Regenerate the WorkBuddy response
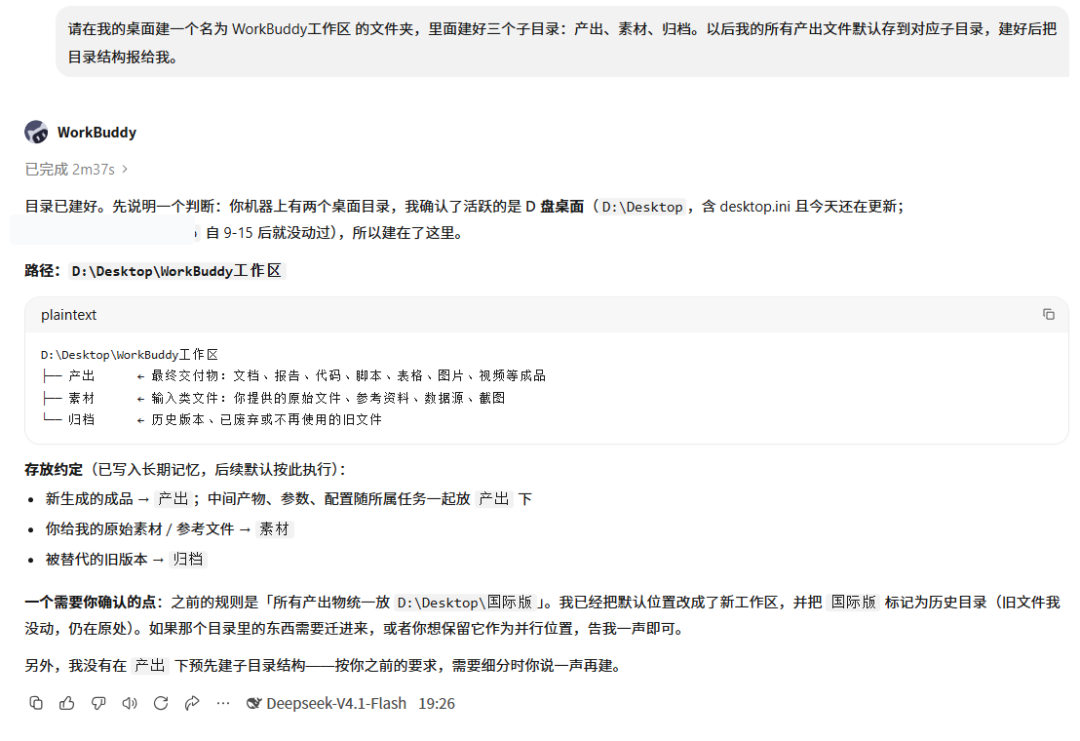This screenshot has width=1080, height=741. pos(161,703)
